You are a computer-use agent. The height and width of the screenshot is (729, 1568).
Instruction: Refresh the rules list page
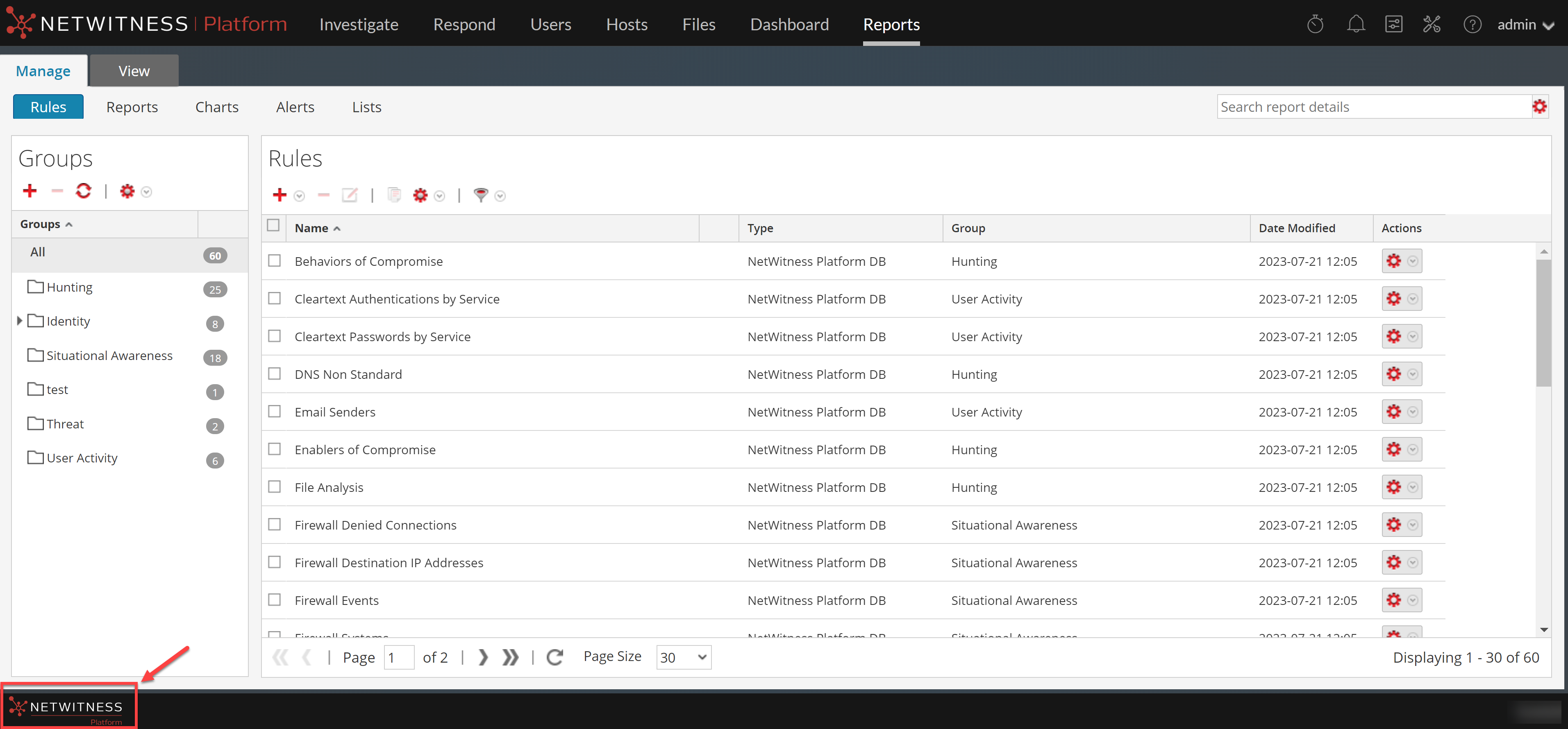(554, 657)
